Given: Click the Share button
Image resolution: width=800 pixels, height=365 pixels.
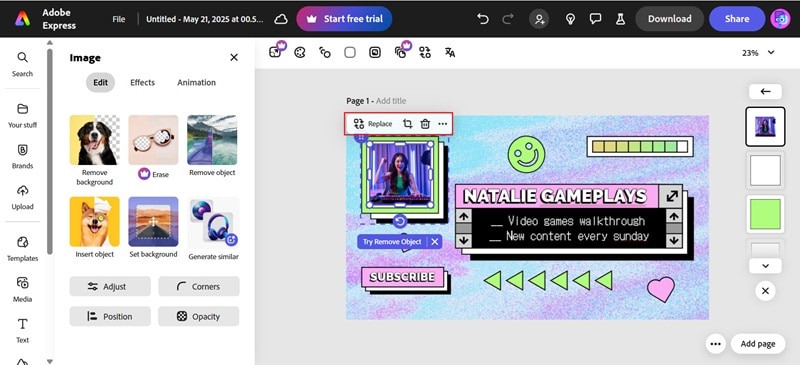Looking at the screenshot, I should pyautogui.click(x=737, y=19).
